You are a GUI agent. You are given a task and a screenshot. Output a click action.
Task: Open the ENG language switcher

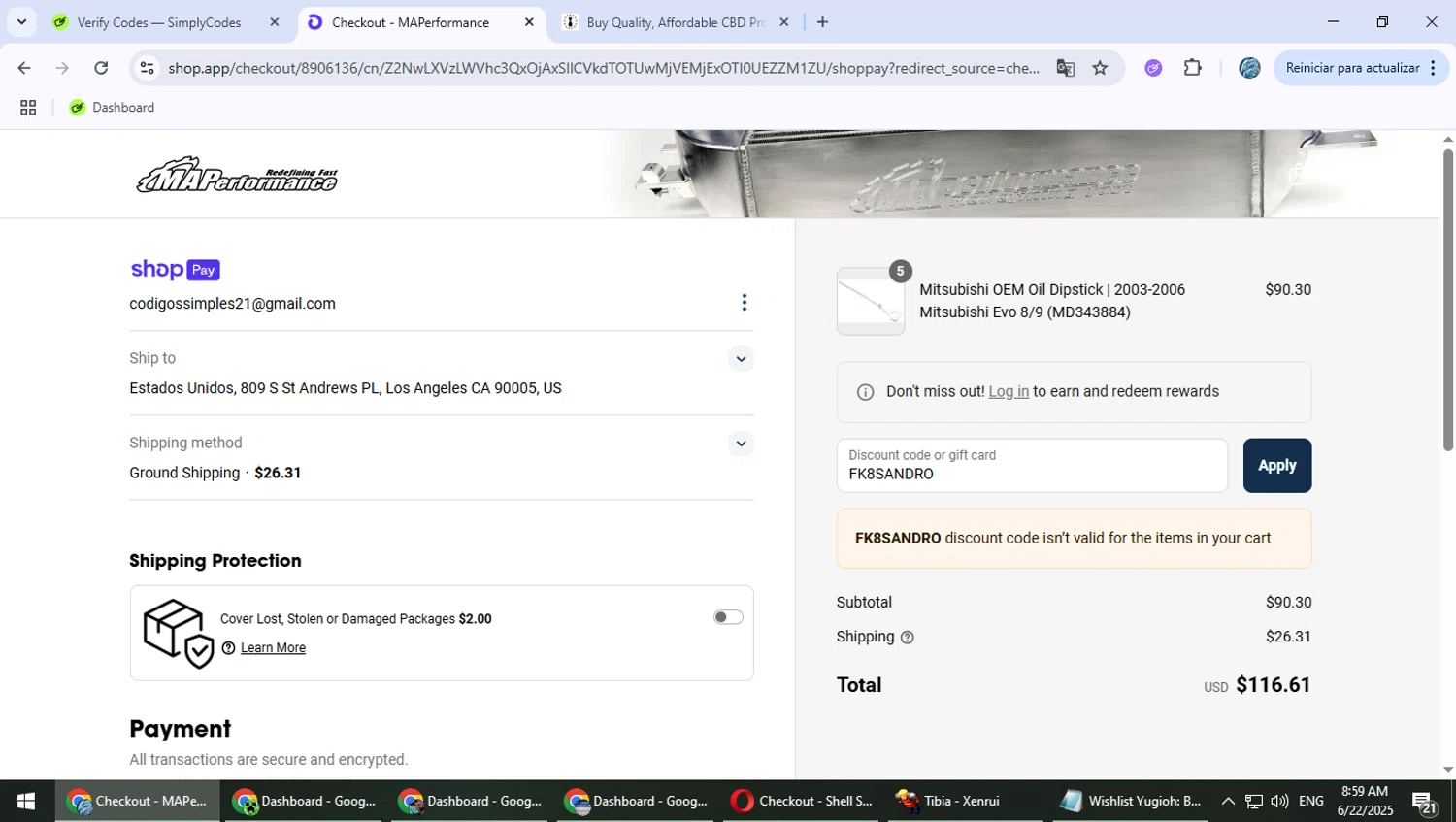(x=1311, y=802)
